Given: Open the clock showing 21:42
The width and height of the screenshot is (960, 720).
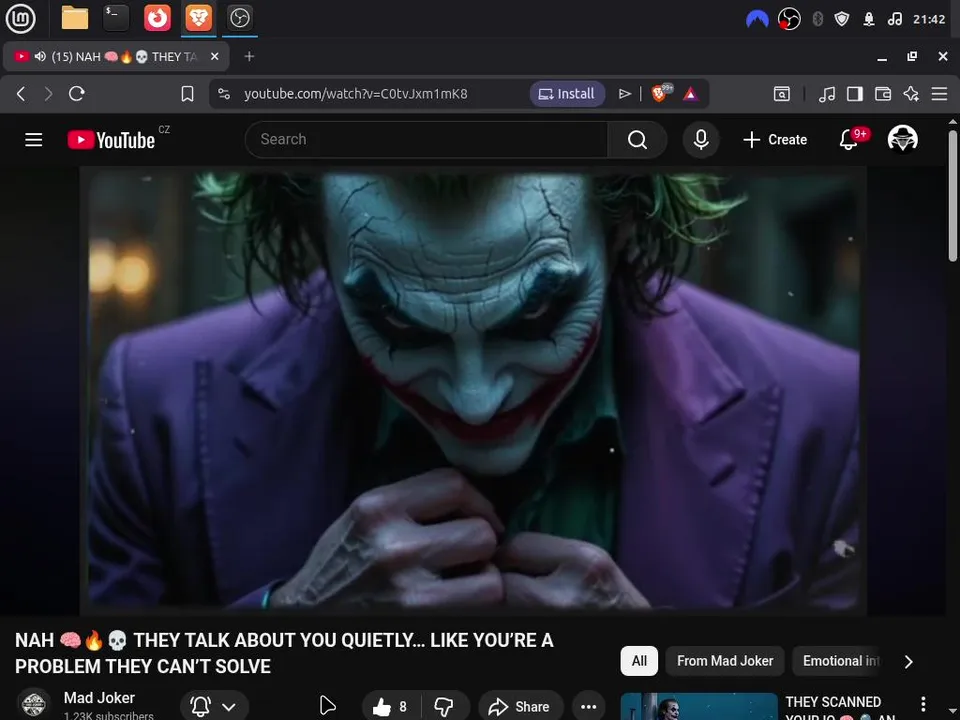Looking at the screenshot, I should pyautogui.click(x=929, y=20).
